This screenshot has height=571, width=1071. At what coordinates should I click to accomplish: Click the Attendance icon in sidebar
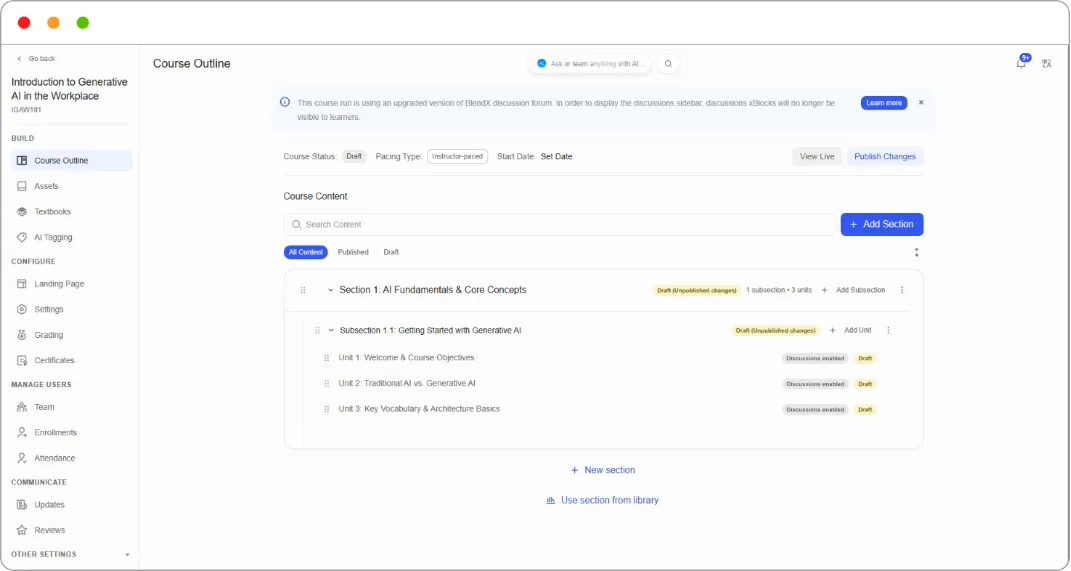[22, 458]
